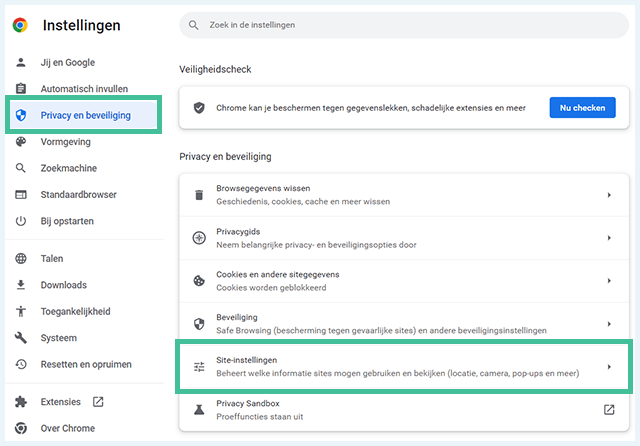Screen dimensions: 640x446
Task: Open Beveiliging Safe Browsing settings
Action: click(x=404, y=324)
